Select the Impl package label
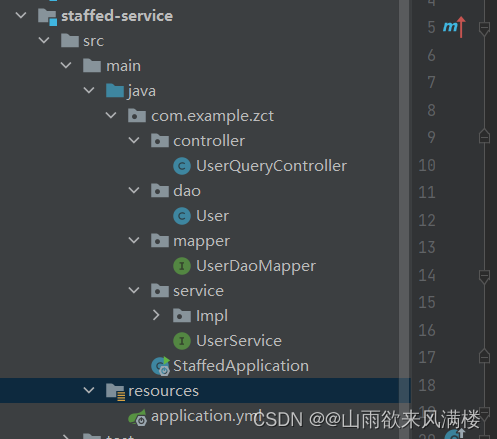The width and height of the screenshot is (497, 439). click(x=212, y=316)
